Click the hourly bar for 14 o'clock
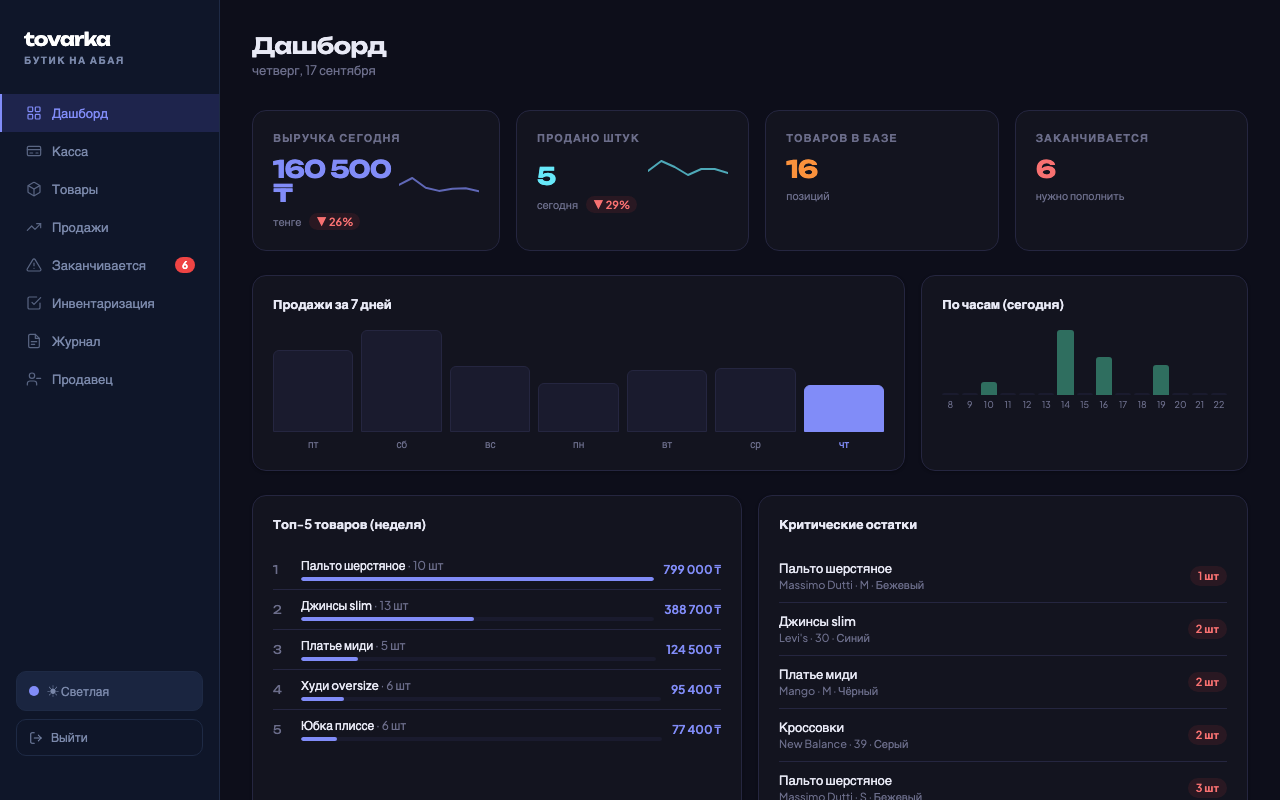Viewport: 1280px width, 800px height. pos(1065,362)
